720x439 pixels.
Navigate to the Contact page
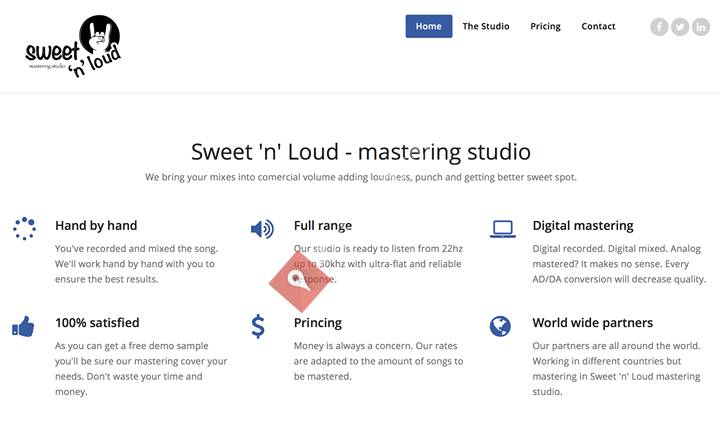point(598,26)
